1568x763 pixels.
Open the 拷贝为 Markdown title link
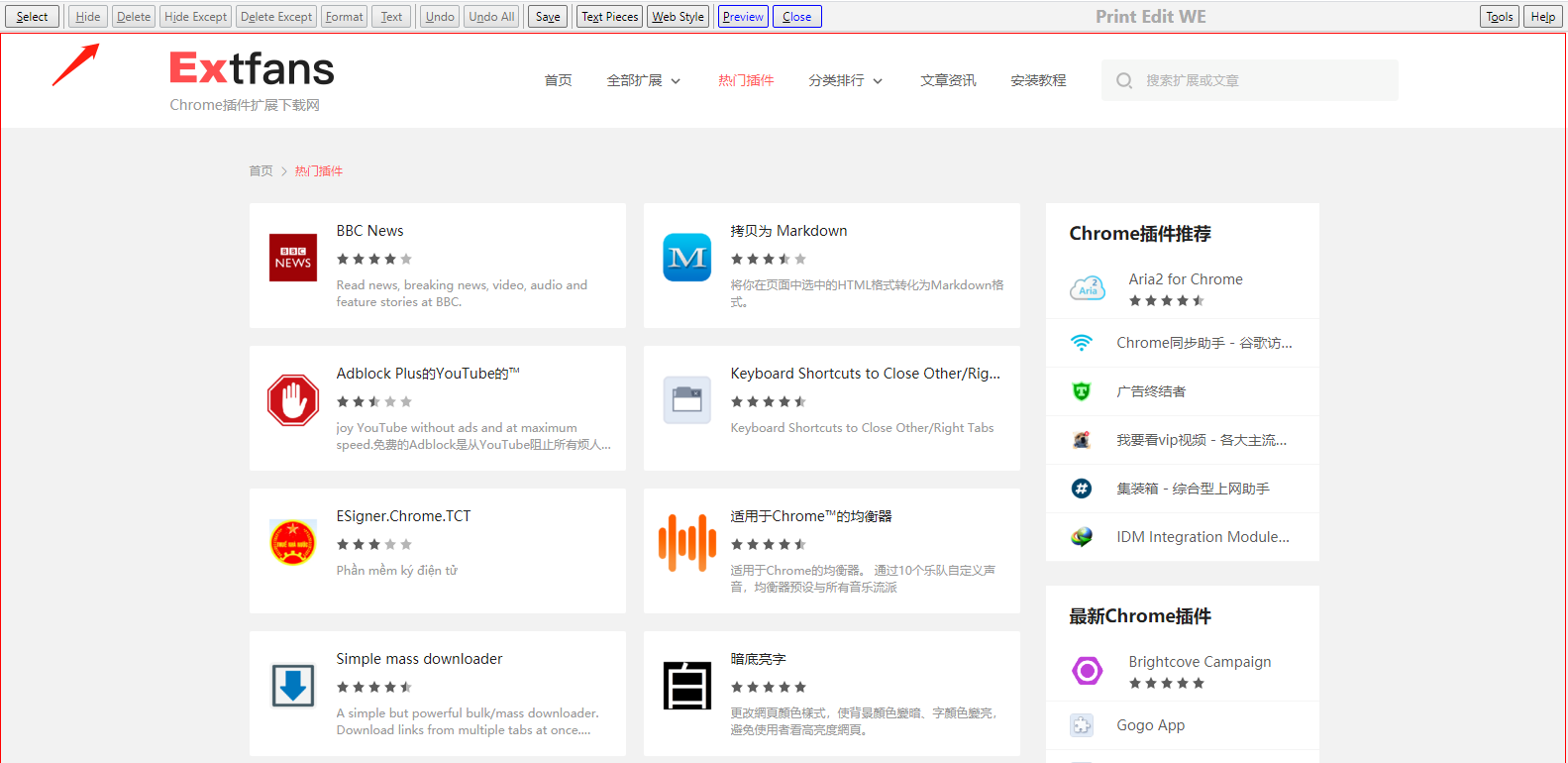point(788,231)
